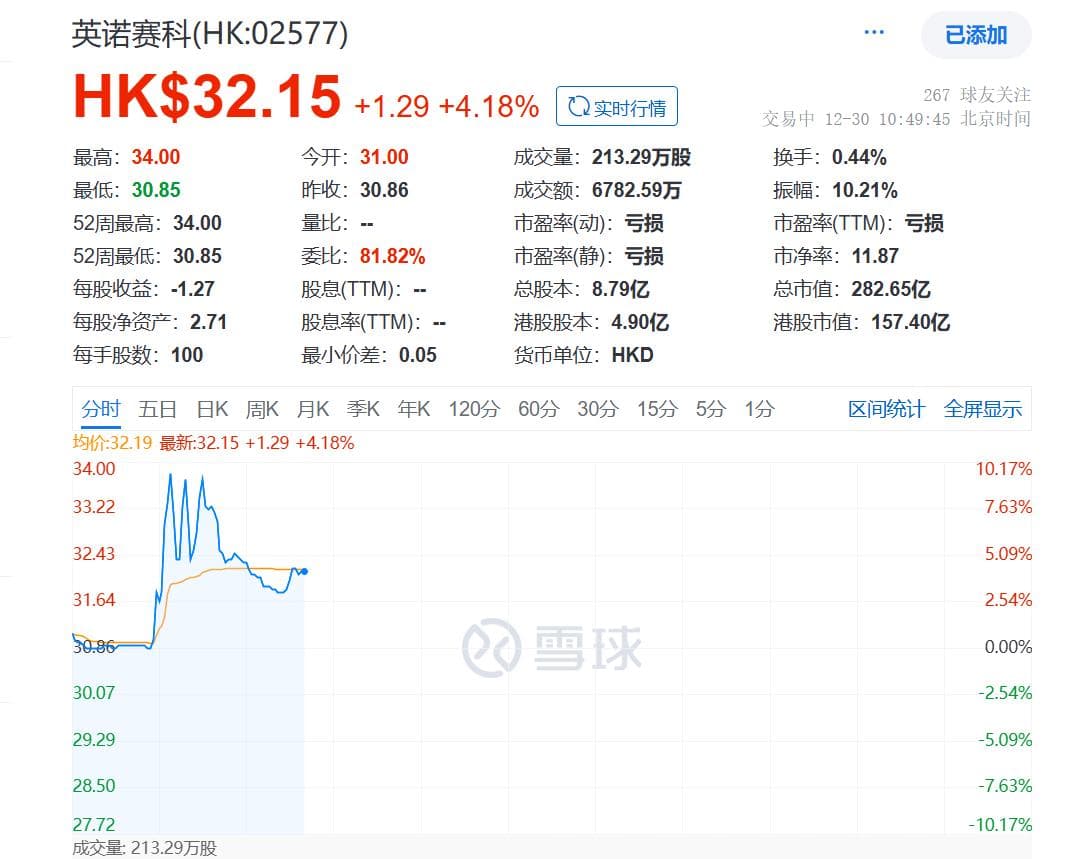Select the 年K yearly chart tab
The height and width of the screenshot is (859, 1075).
tap(413, 409)
